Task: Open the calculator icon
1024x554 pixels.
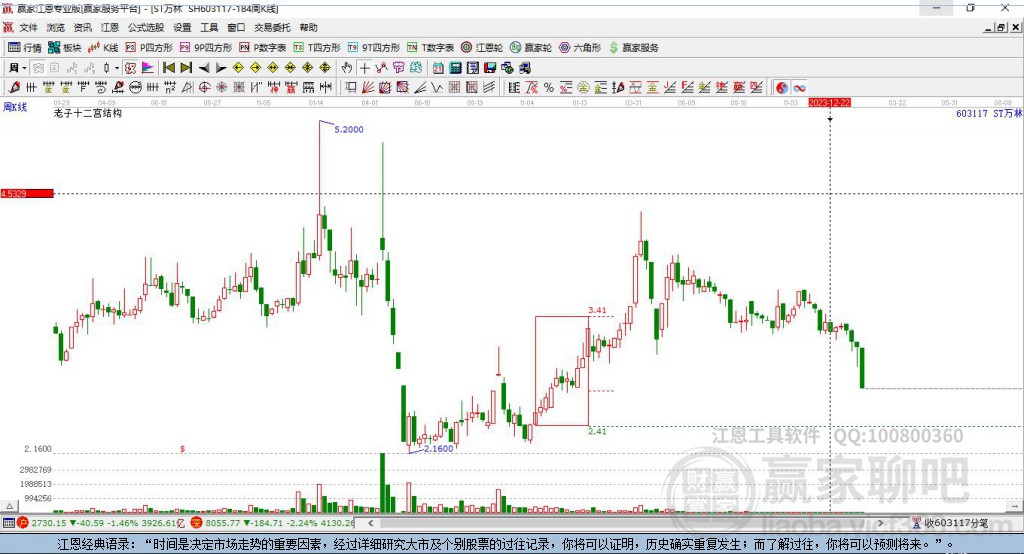Action: [455, 68]
